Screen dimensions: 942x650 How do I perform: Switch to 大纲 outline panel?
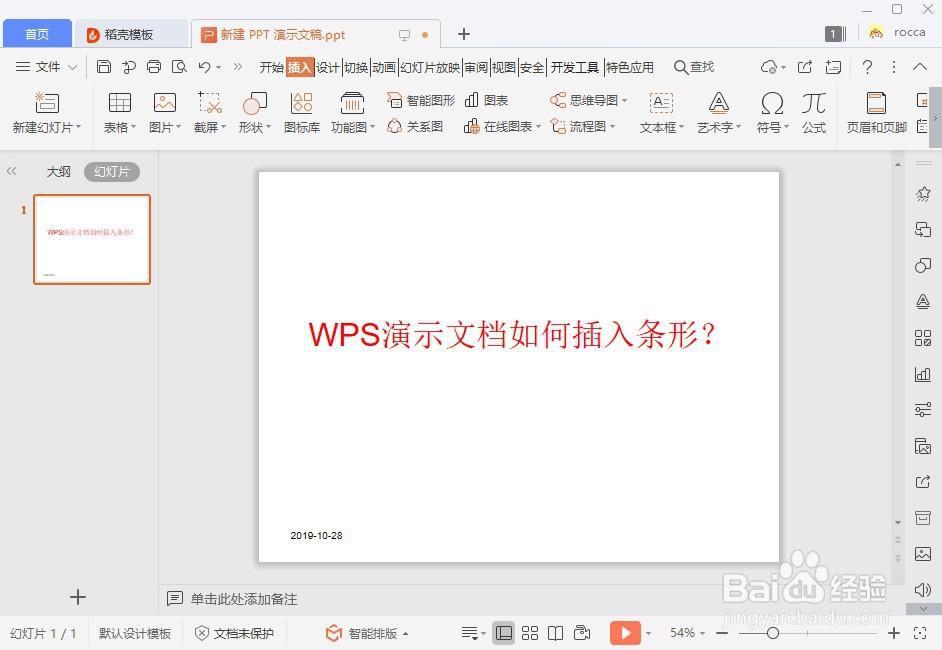[x=58, y=172]
